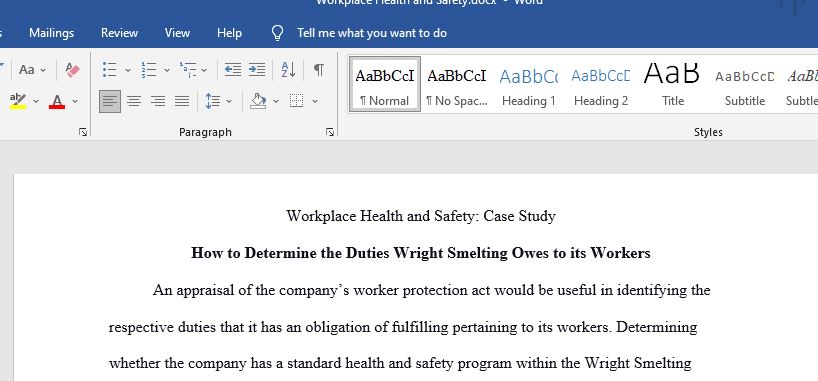Clear all formatting with the eraser icon

click(73, 69)
